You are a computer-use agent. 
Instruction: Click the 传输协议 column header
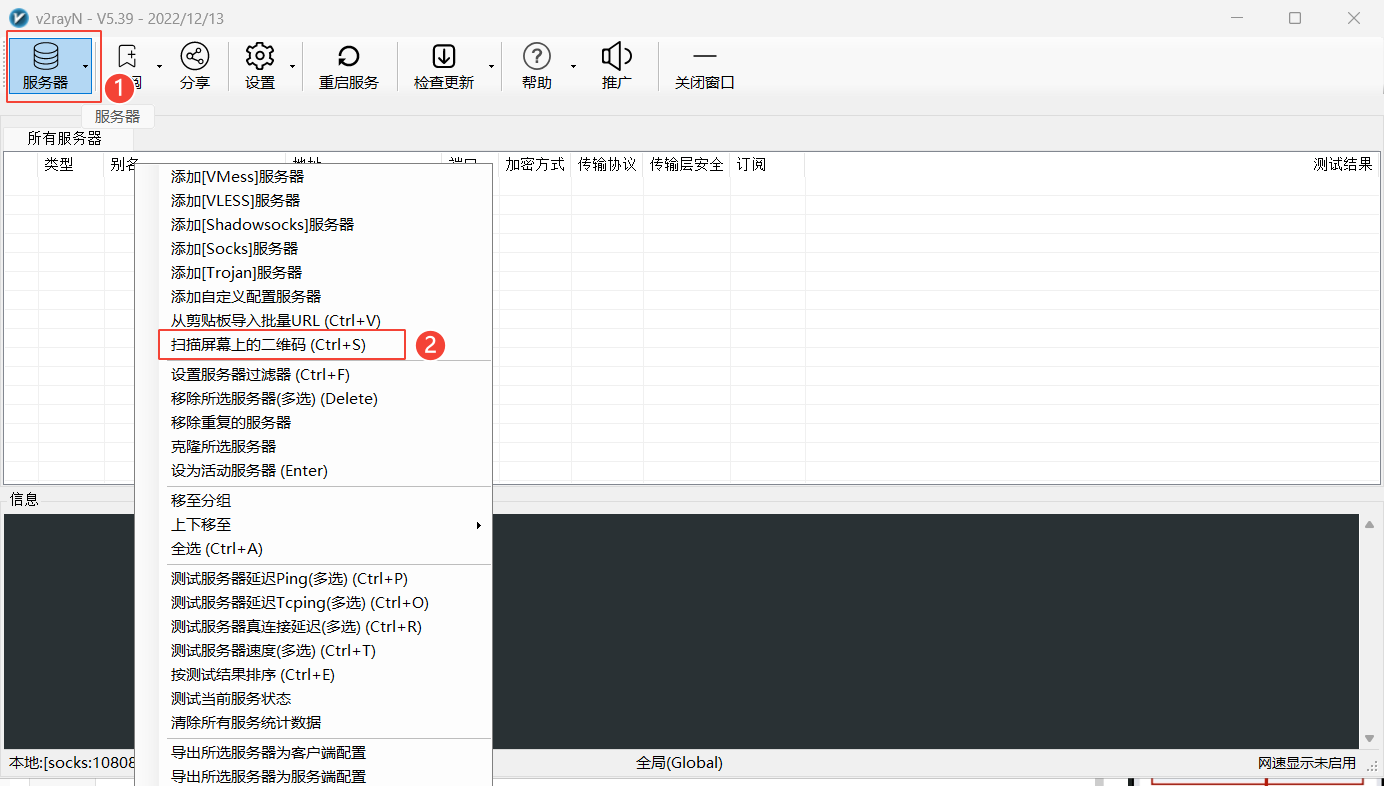point(607,165)
